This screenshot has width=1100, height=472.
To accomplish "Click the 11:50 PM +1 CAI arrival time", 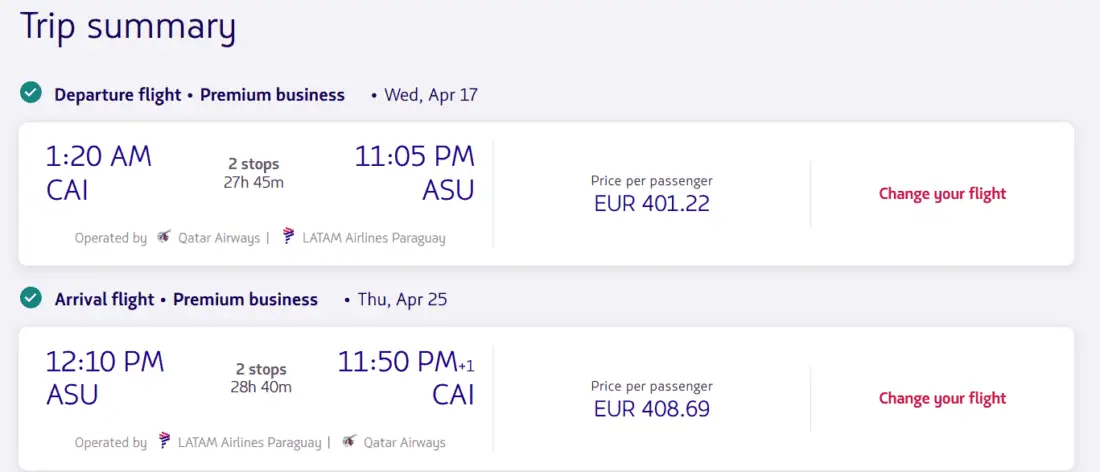I will (x=405, y=377).
